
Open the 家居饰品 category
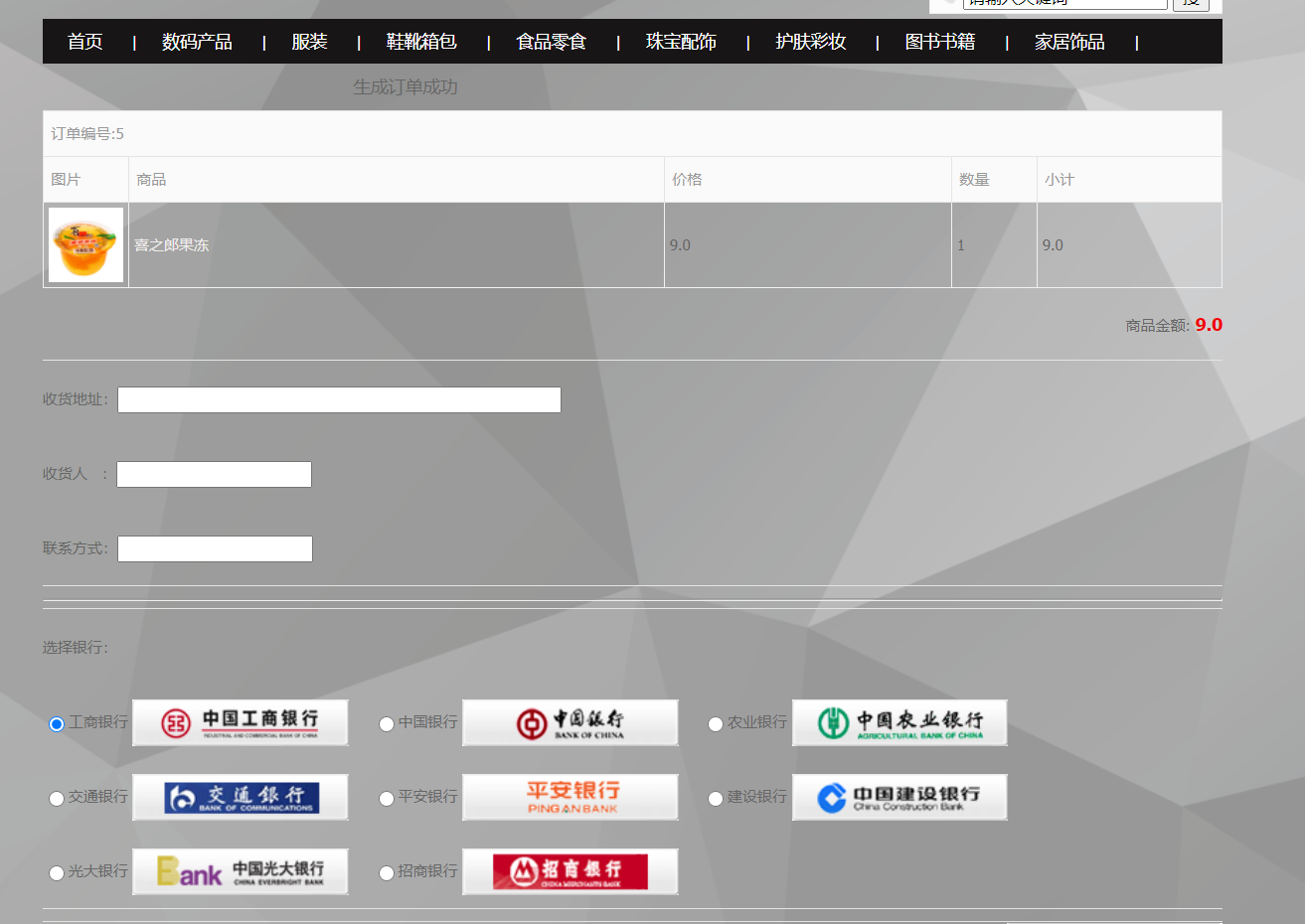[x=1070, y=42]
